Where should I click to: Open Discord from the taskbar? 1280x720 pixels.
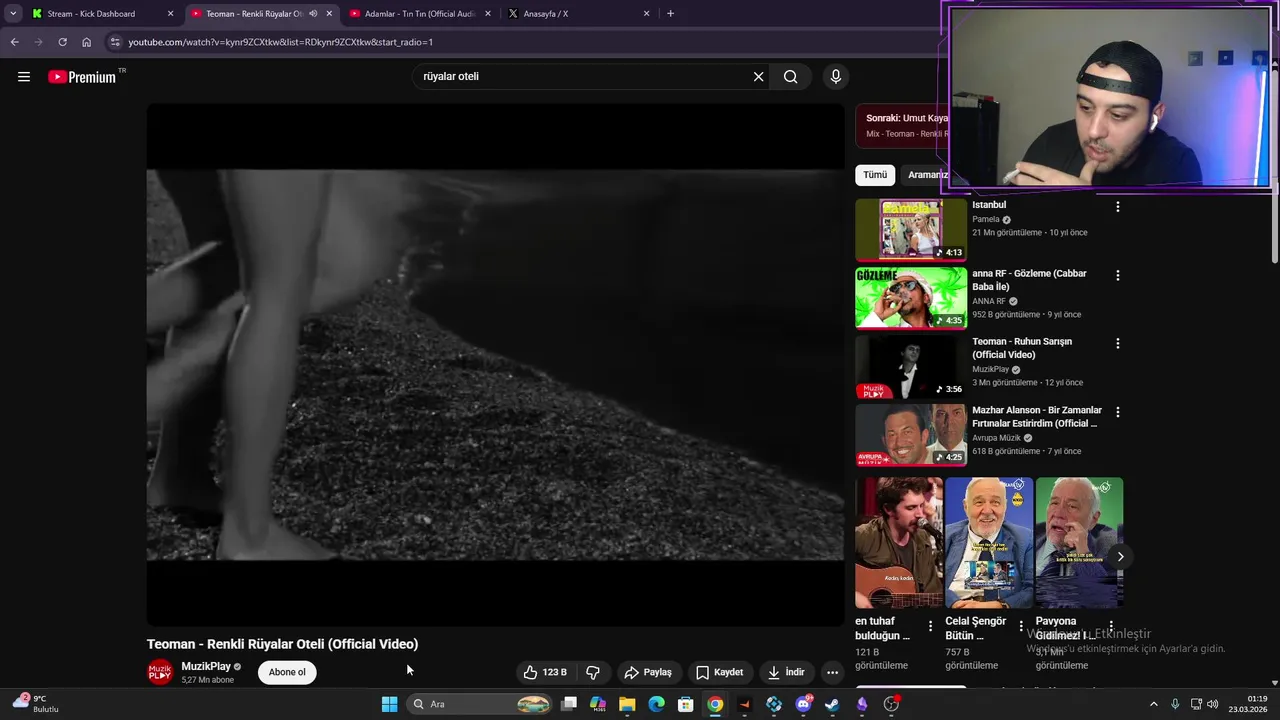803,704
